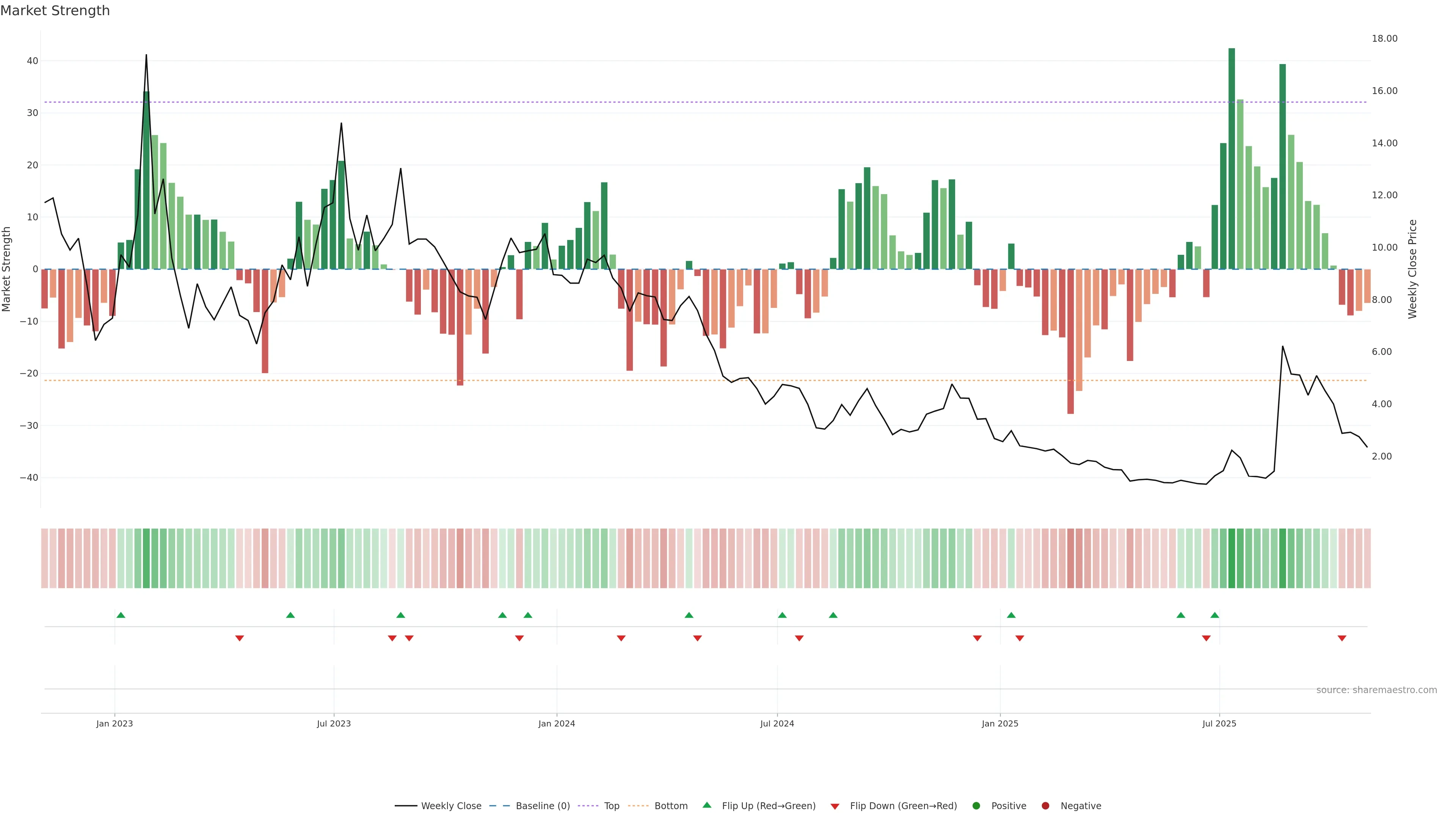
Task: Click the dark red Negative circle legend icon
Action: pyautogui.click(x=1045, y=806)
